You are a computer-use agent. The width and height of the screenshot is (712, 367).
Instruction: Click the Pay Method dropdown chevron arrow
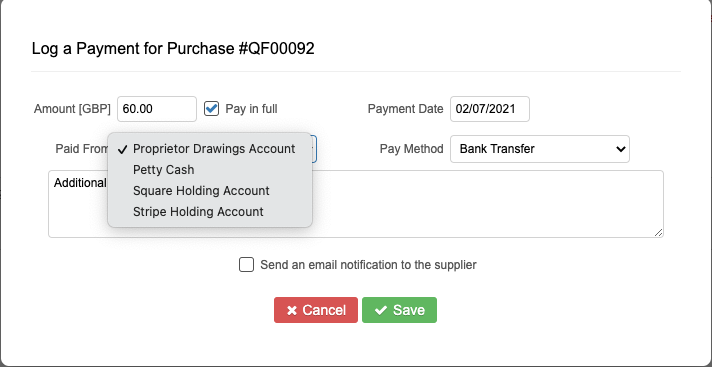620,149
